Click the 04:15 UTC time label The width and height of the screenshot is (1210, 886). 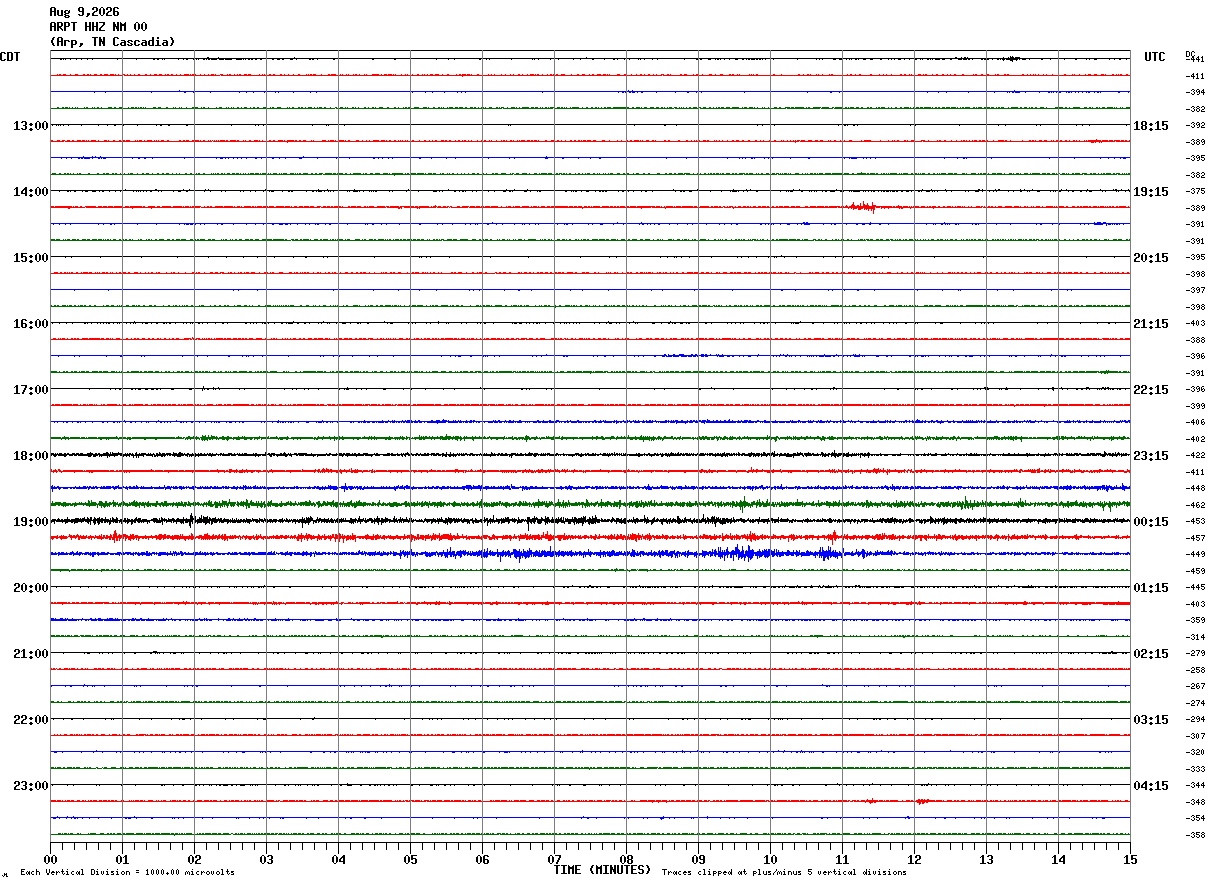1151,786
